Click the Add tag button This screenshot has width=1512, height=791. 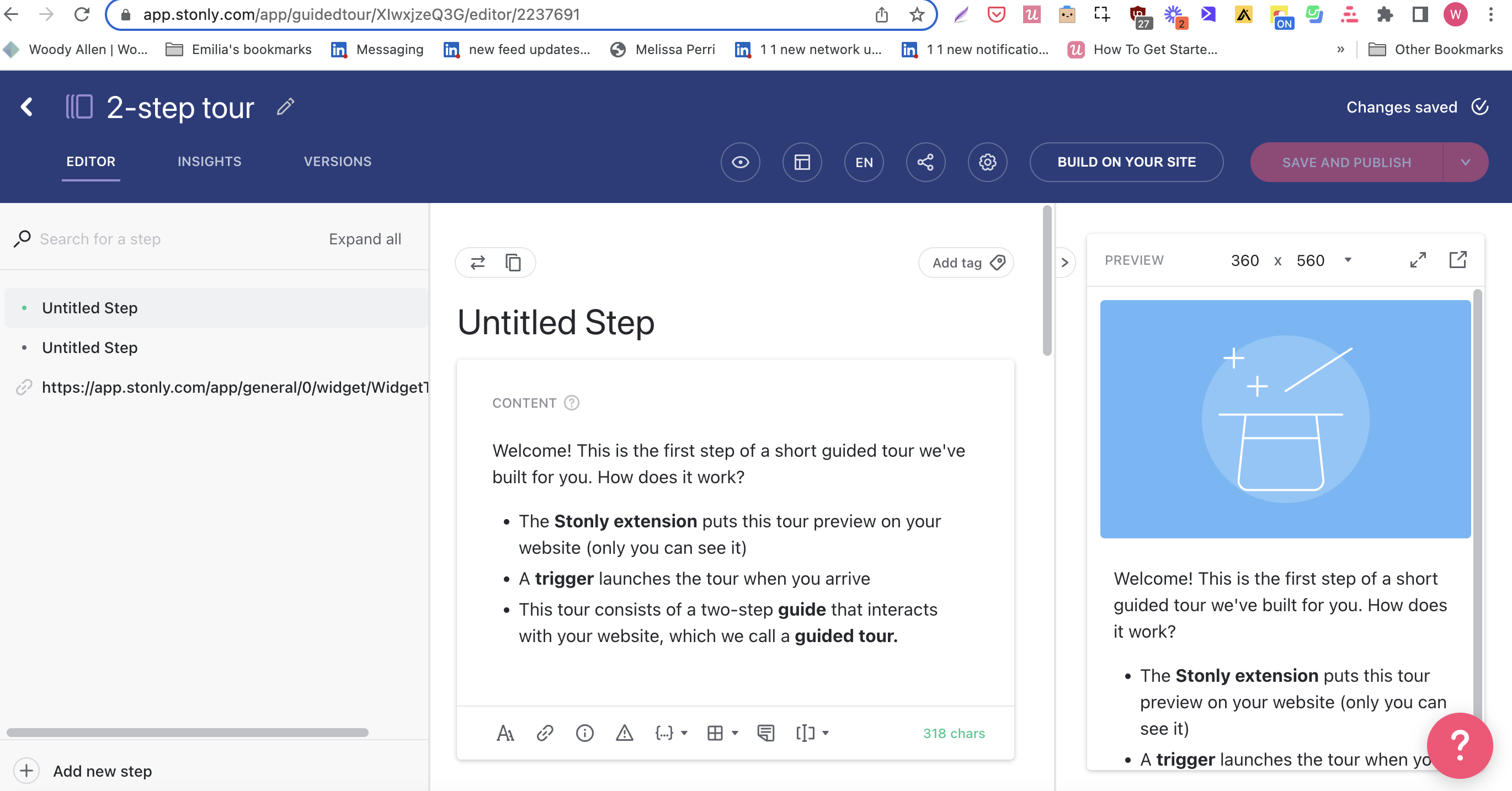tap(965, 263)
